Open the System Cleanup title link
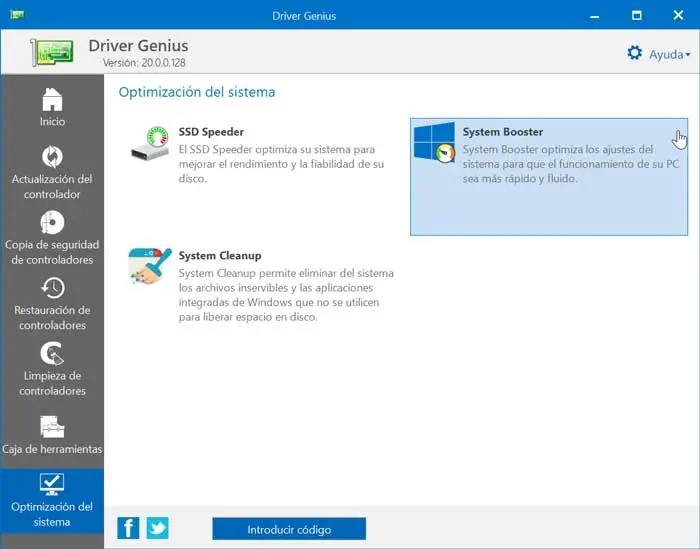 pos(220,256)
